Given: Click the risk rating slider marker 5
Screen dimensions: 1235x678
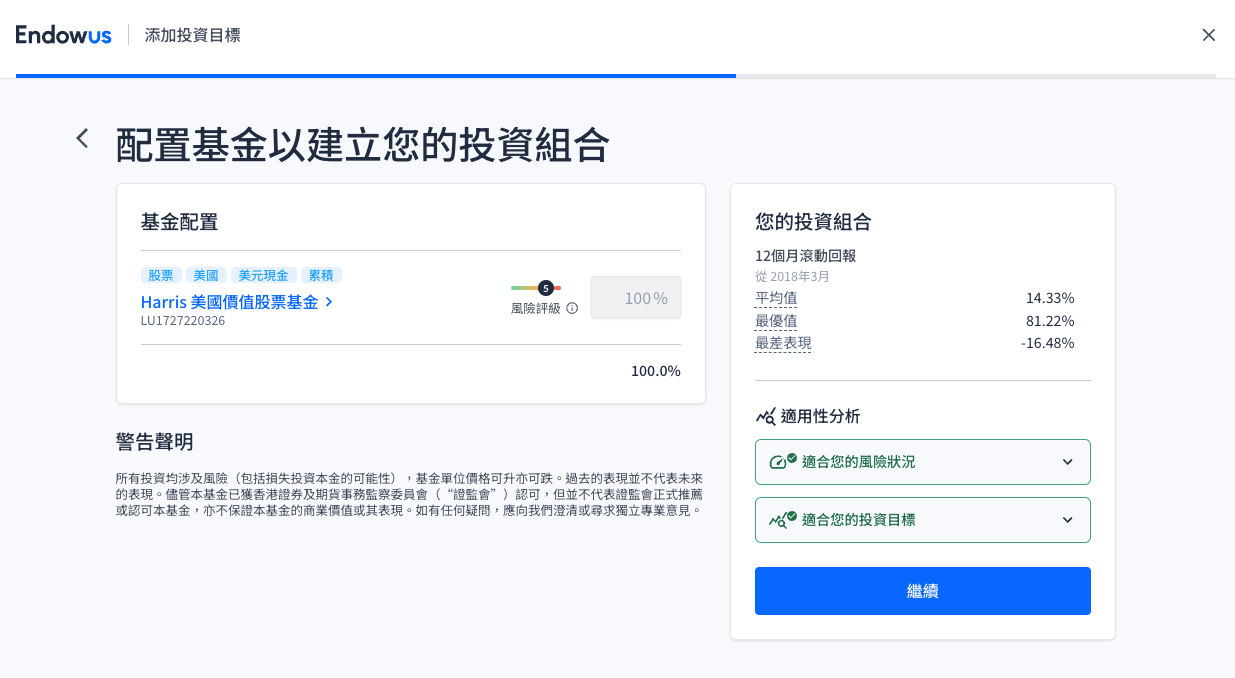Looking at the screenshot, I should [x=545, y=288].
